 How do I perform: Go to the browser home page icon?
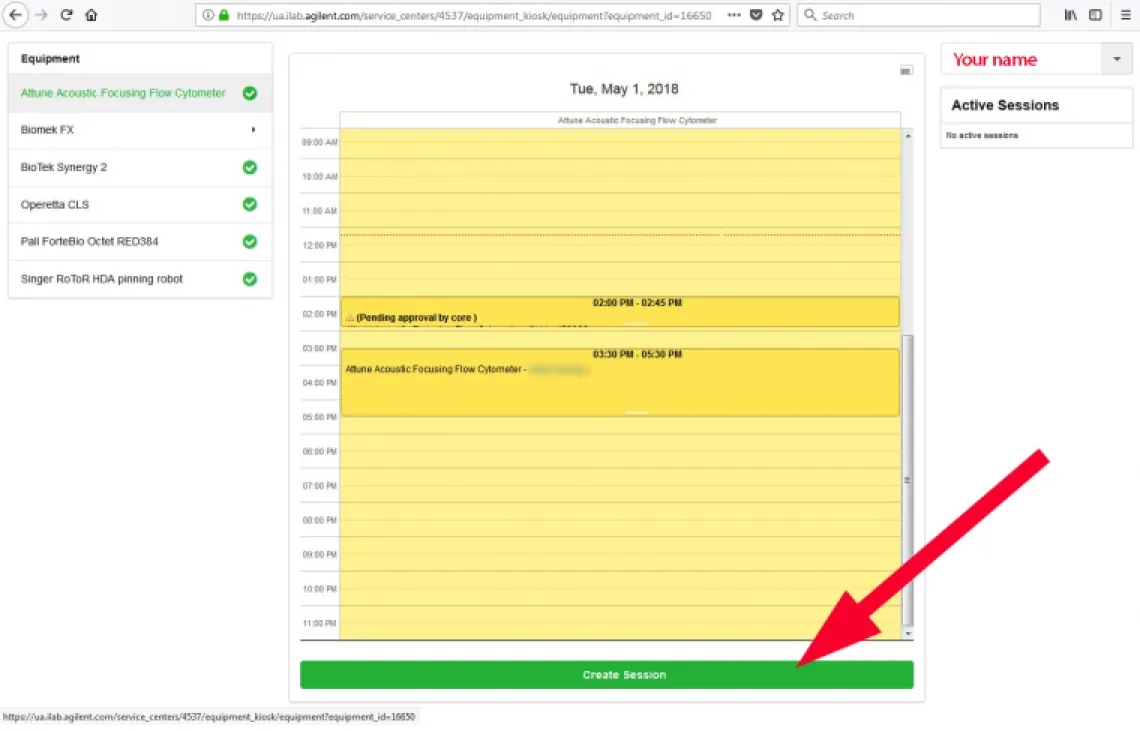(91, 15)
